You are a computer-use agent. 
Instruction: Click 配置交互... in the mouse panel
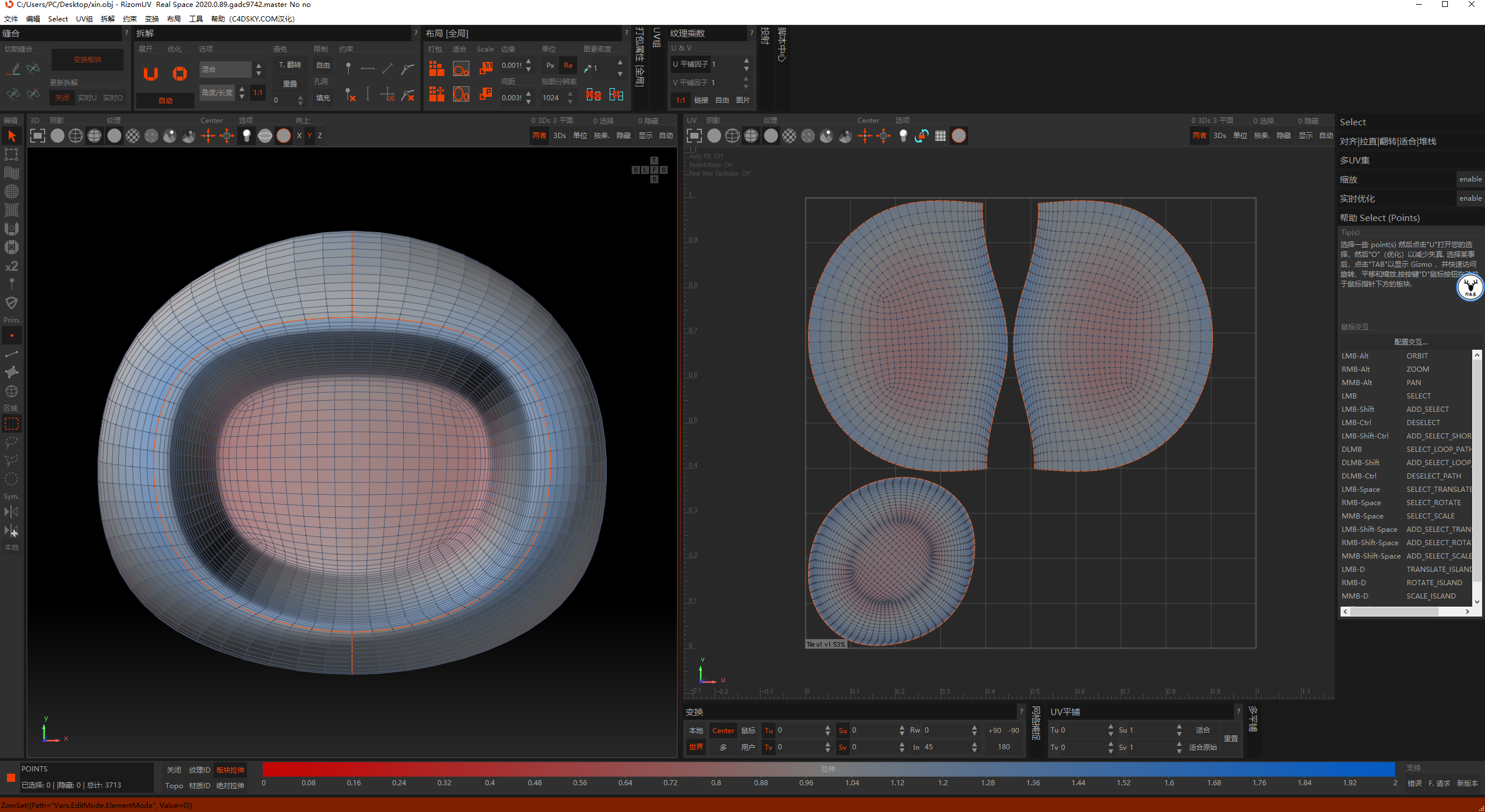[1410, 342]
